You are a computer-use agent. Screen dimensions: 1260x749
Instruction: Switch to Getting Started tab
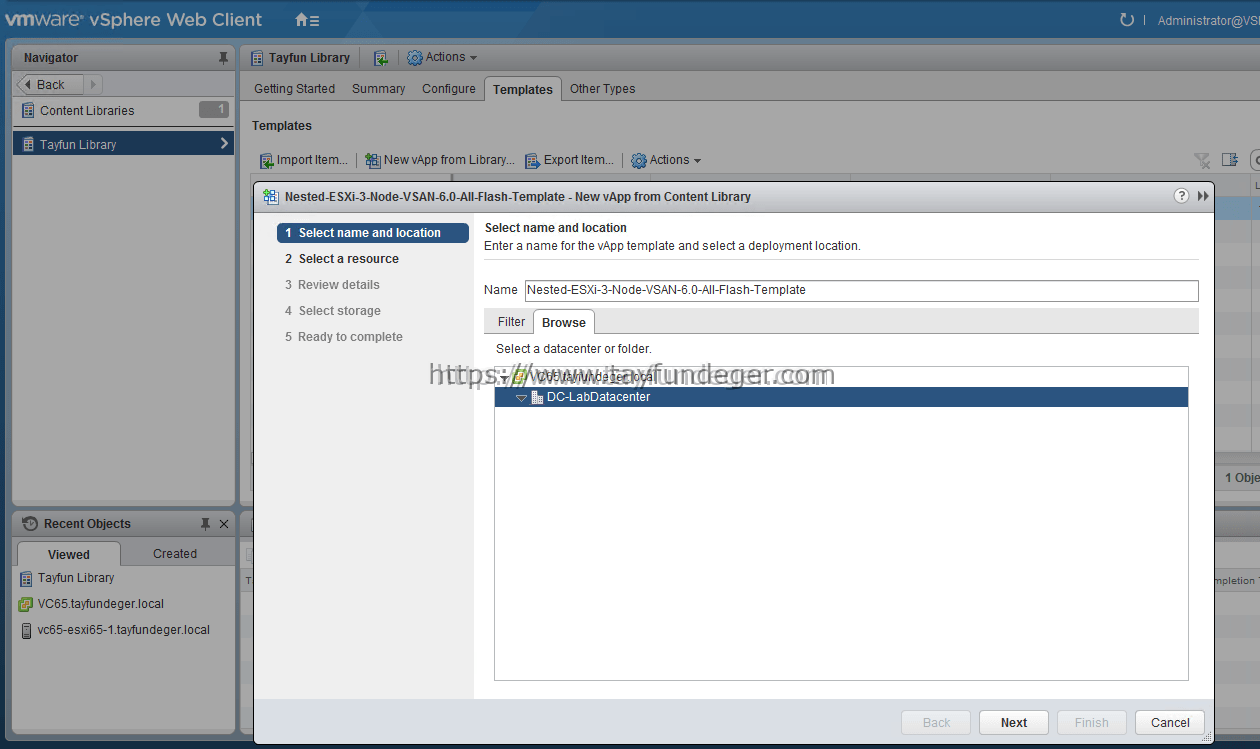(294, 89)
